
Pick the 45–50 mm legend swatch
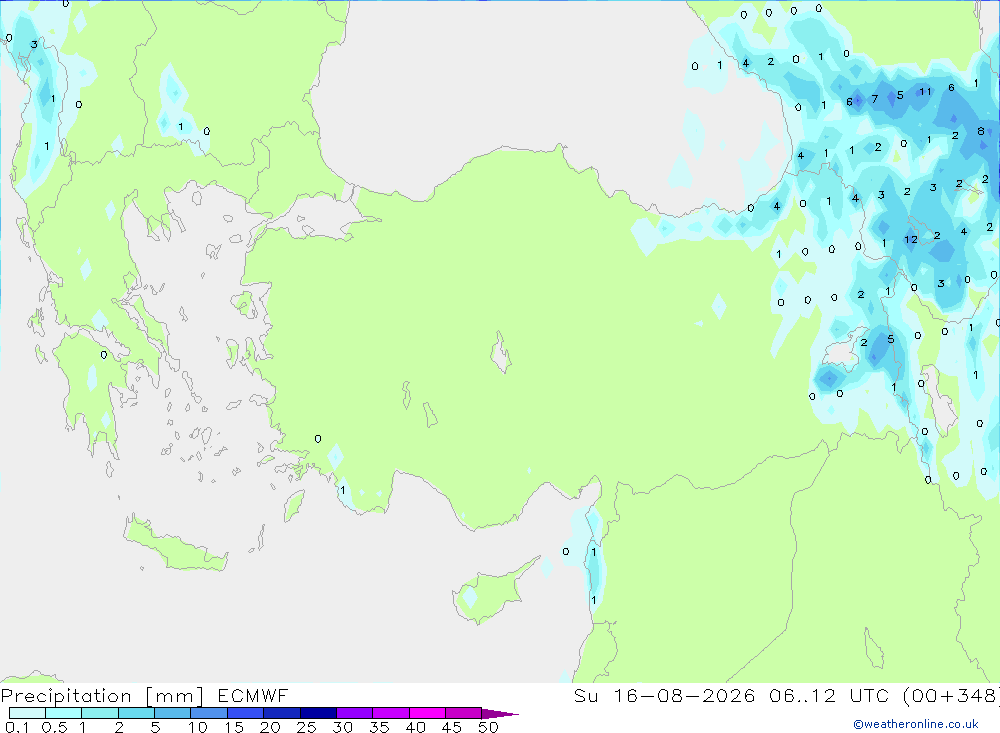tap(463, 713)
